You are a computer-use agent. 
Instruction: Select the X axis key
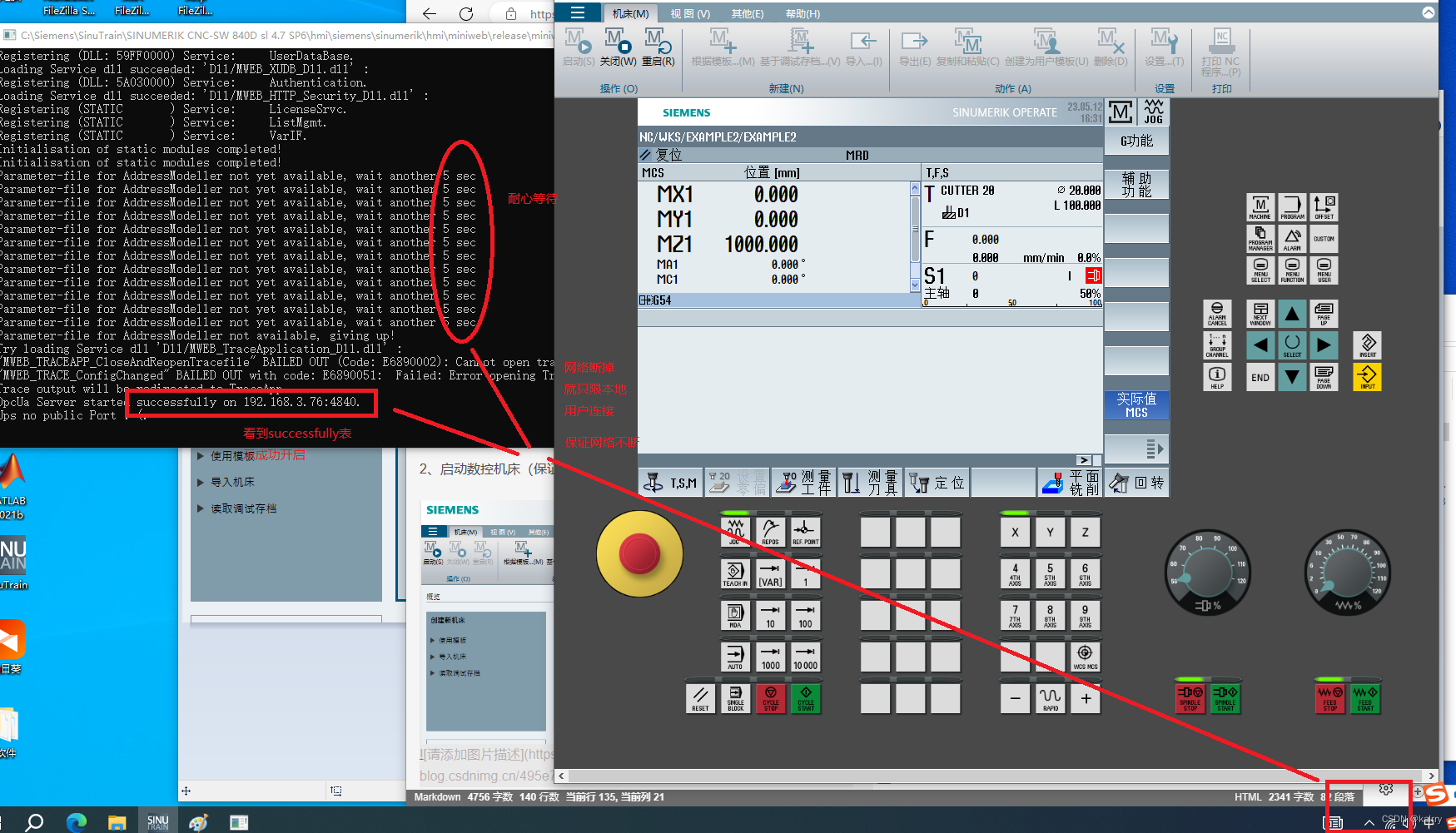coord(1015,532)
